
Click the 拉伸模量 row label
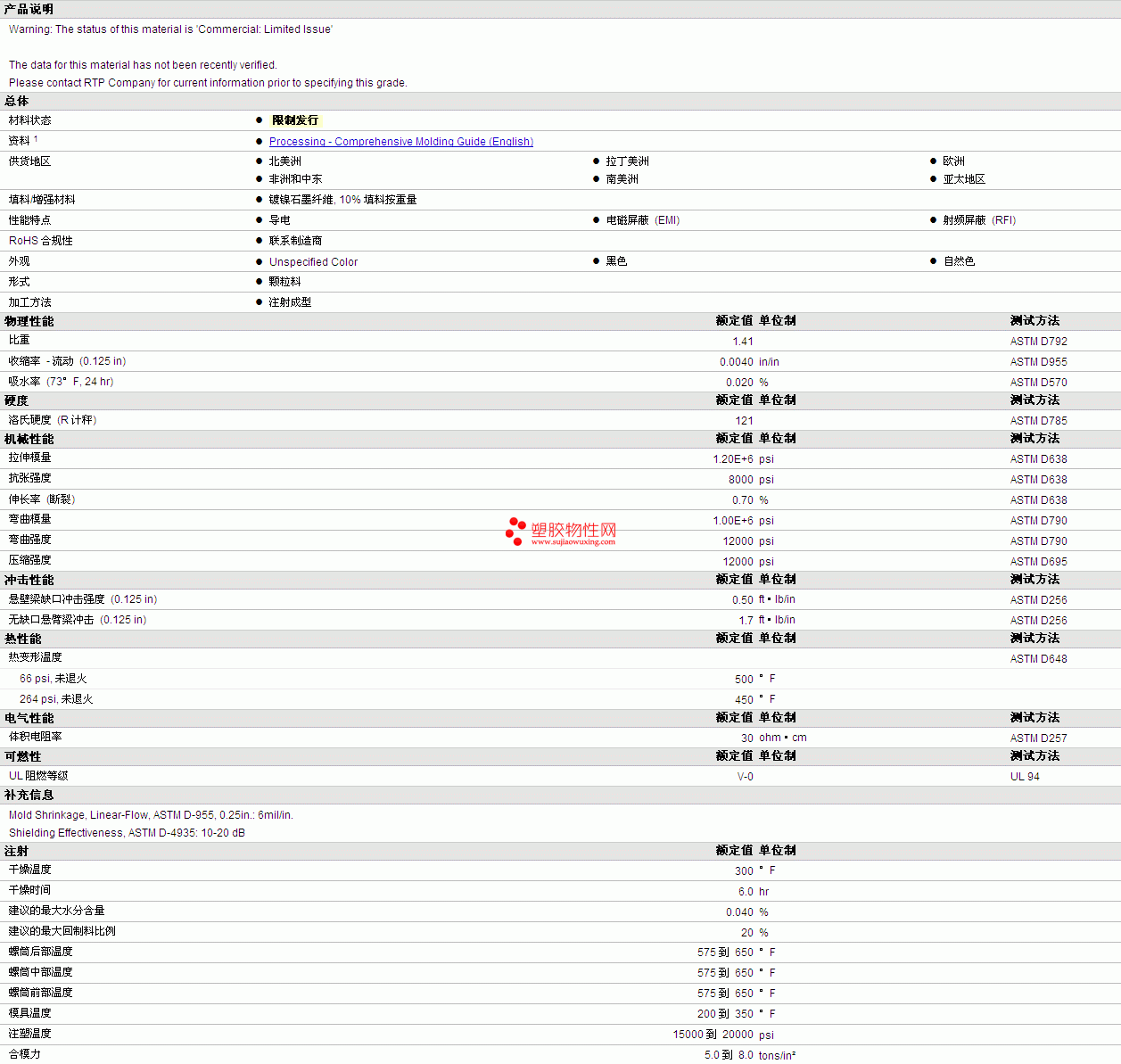coord(30,458)
